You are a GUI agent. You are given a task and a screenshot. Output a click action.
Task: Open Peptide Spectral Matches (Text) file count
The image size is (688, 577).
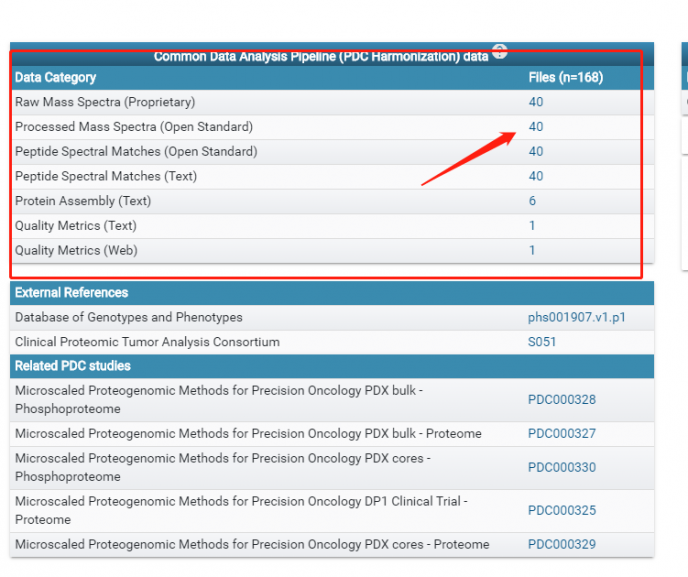pos(536,176)
